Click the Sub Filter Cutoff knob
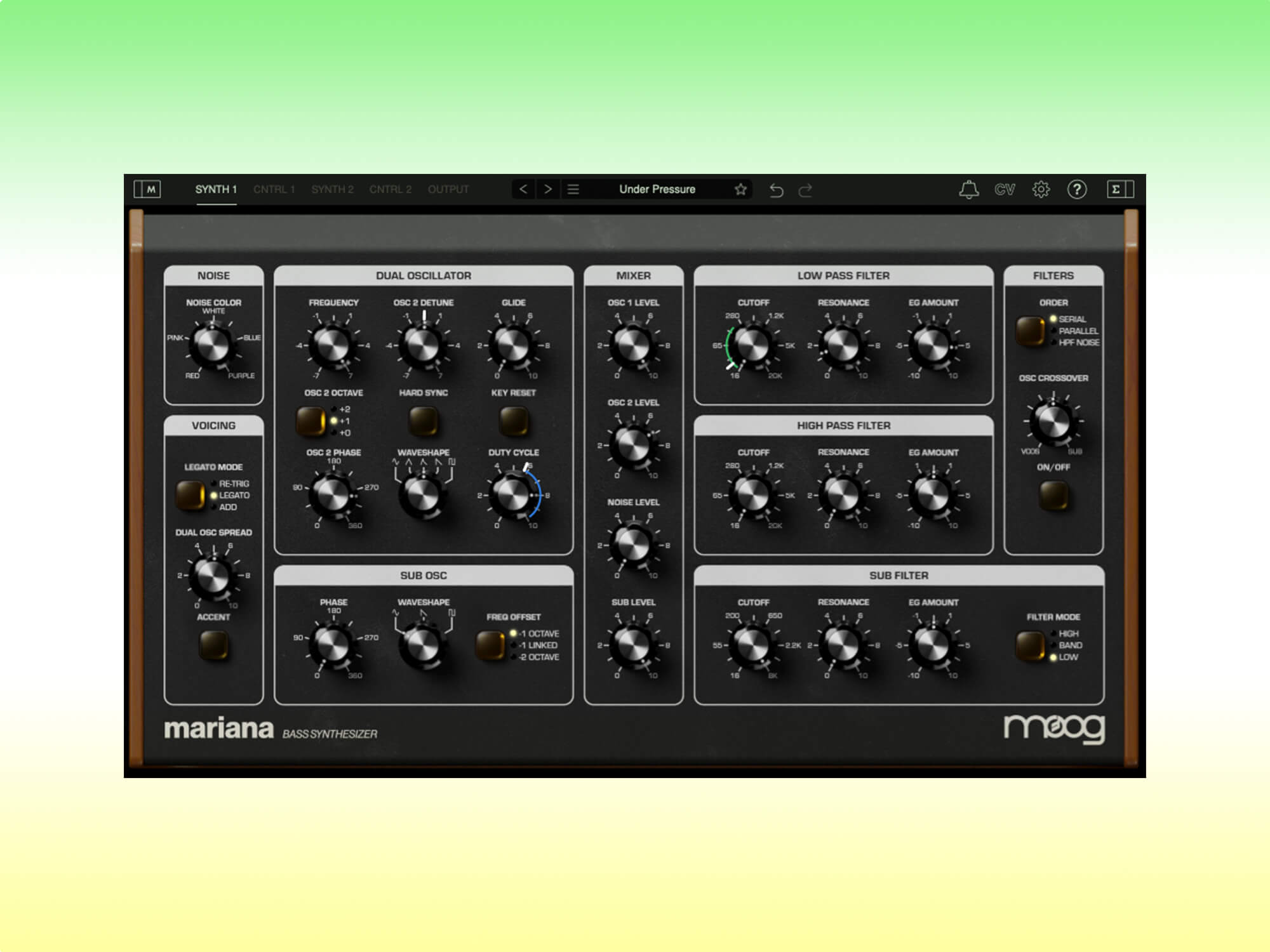The image size is (1270, 952). [x=753, y=645]
